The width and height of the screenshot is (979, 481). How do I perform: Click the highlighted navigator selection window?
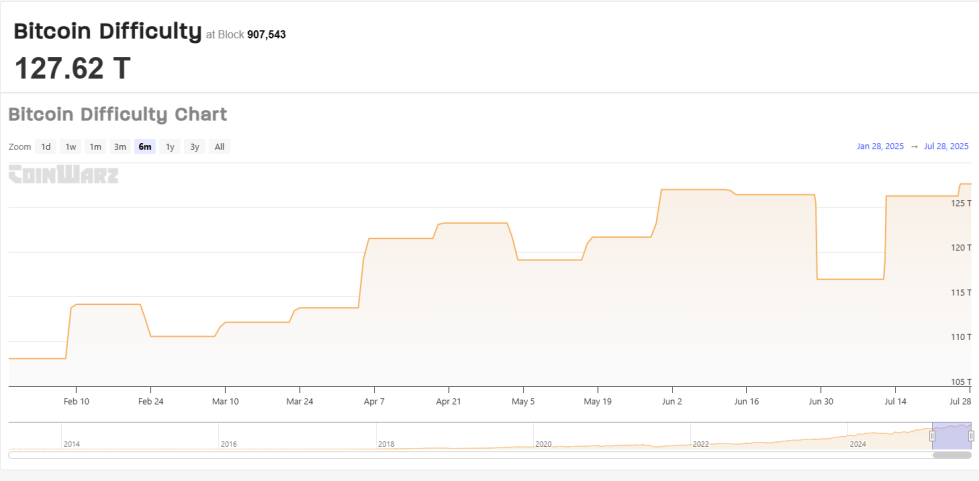951,434
